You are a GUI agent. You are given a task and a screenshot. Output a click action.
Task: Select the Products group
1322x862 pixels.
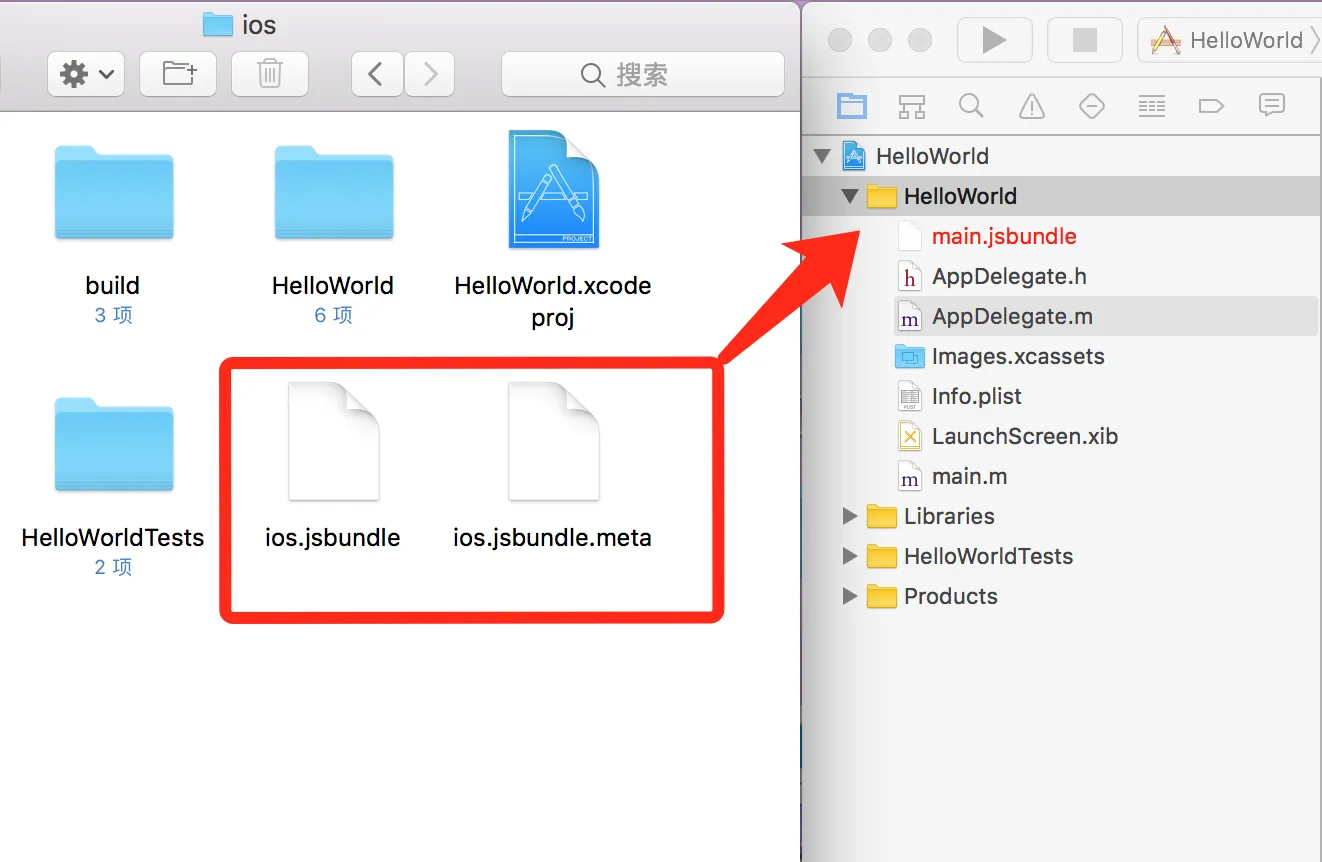tap(951, 596)
